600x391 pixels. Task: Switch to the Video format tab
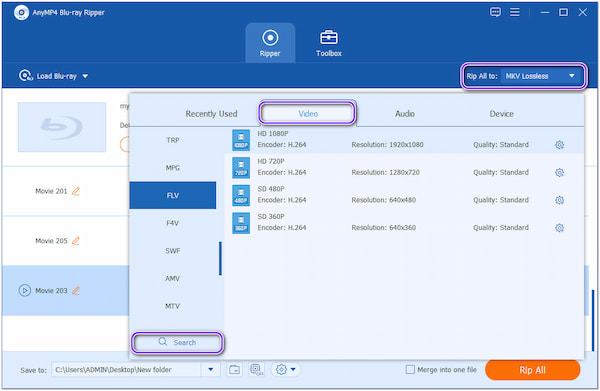point(308,113)
